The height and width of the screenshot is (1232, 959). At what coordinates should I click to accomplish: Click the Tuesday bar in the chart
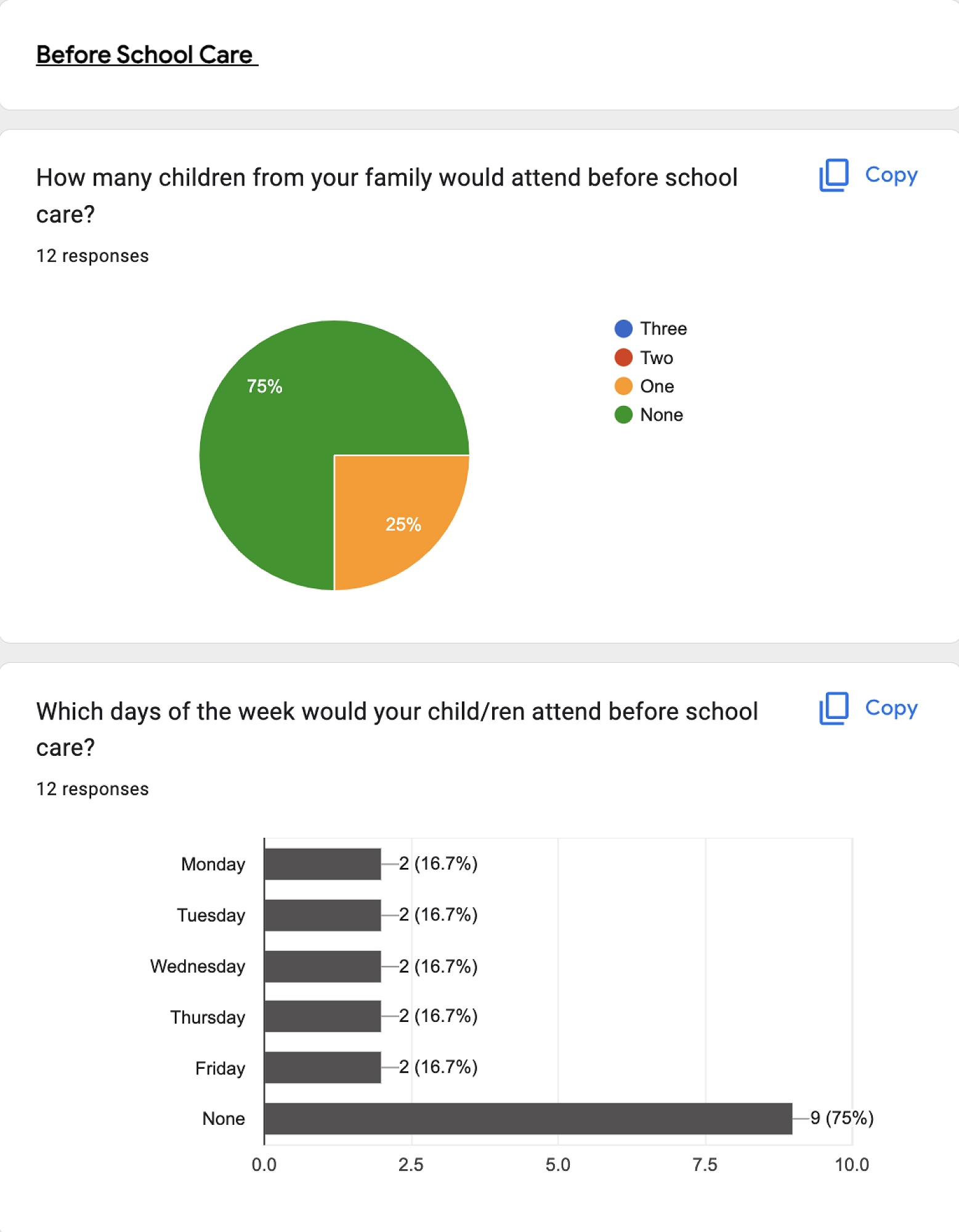point(322,915)
